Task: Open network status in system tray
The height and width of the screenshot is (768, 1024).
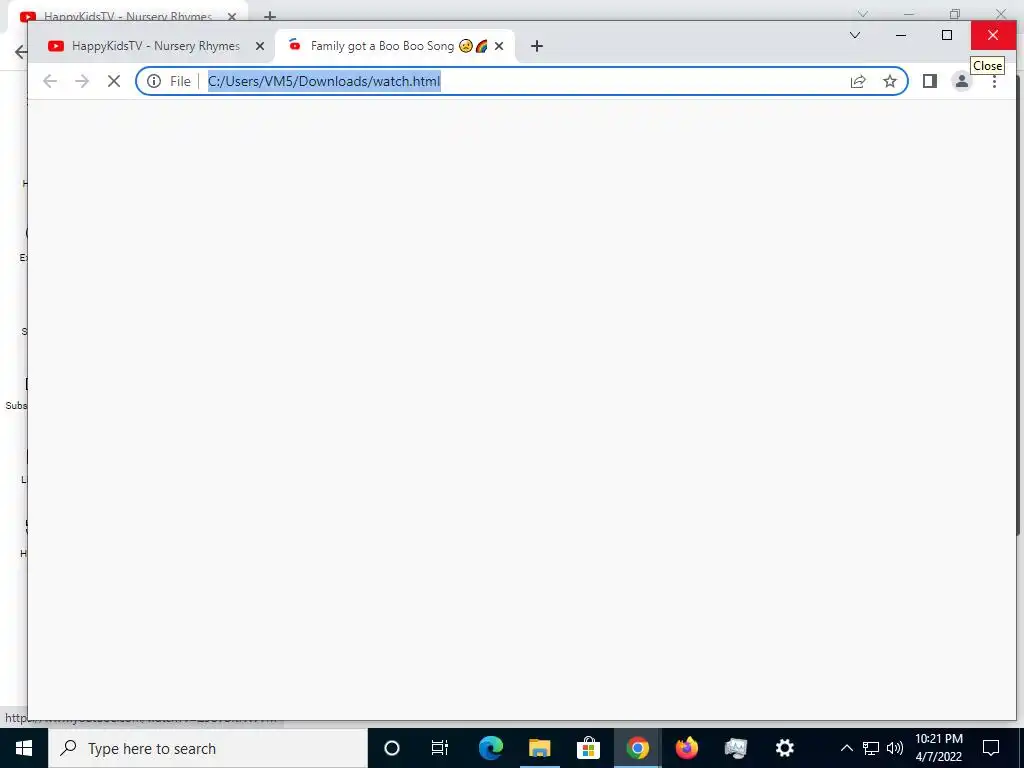Action: 871,748
